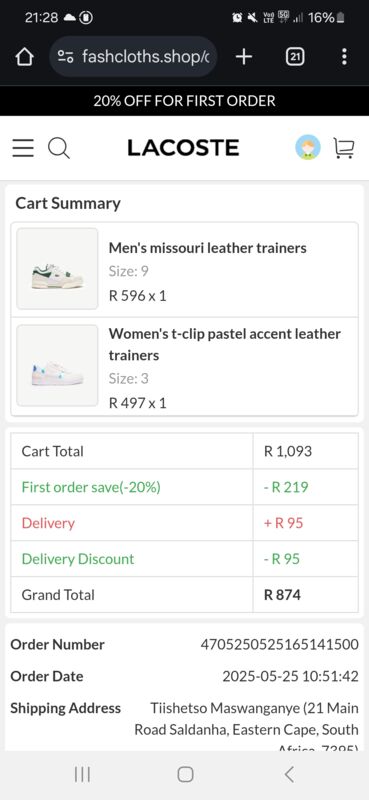The height and width of the screenshot is (800, 369).
Task: Tap the browser home icon
Action: [24, 57]
